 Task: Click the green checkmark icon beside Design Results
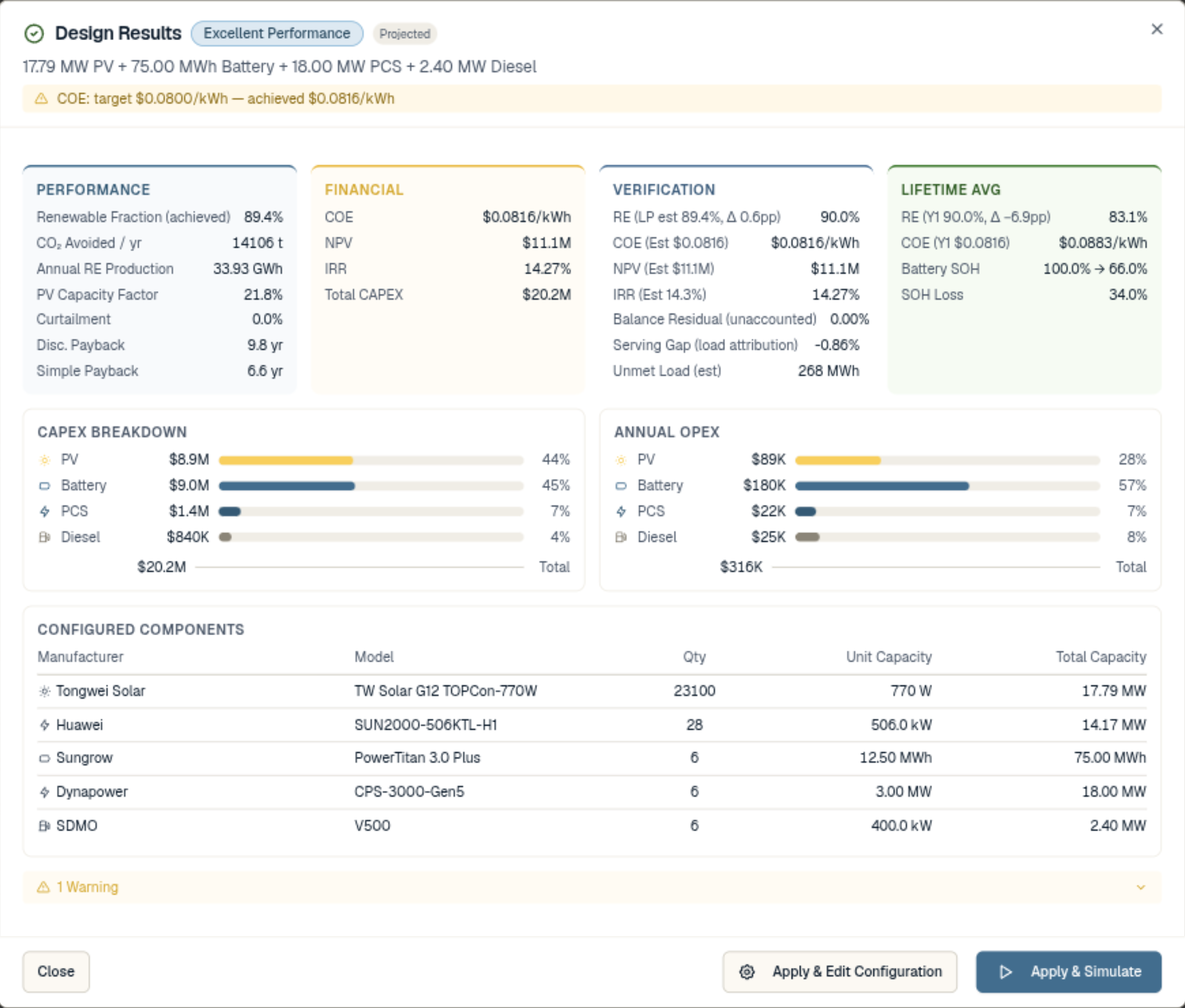34,34
